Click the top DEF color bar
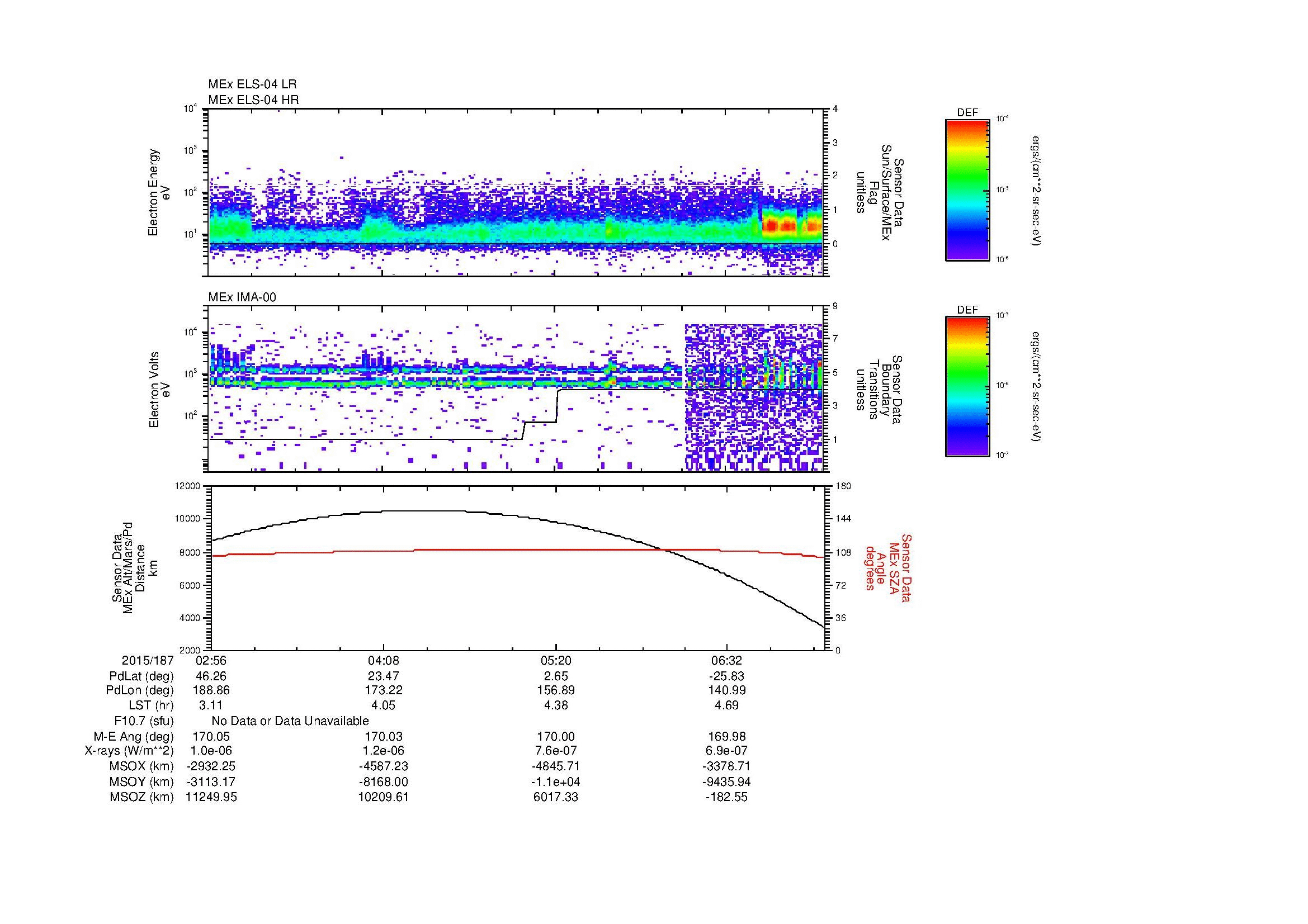 967,189
